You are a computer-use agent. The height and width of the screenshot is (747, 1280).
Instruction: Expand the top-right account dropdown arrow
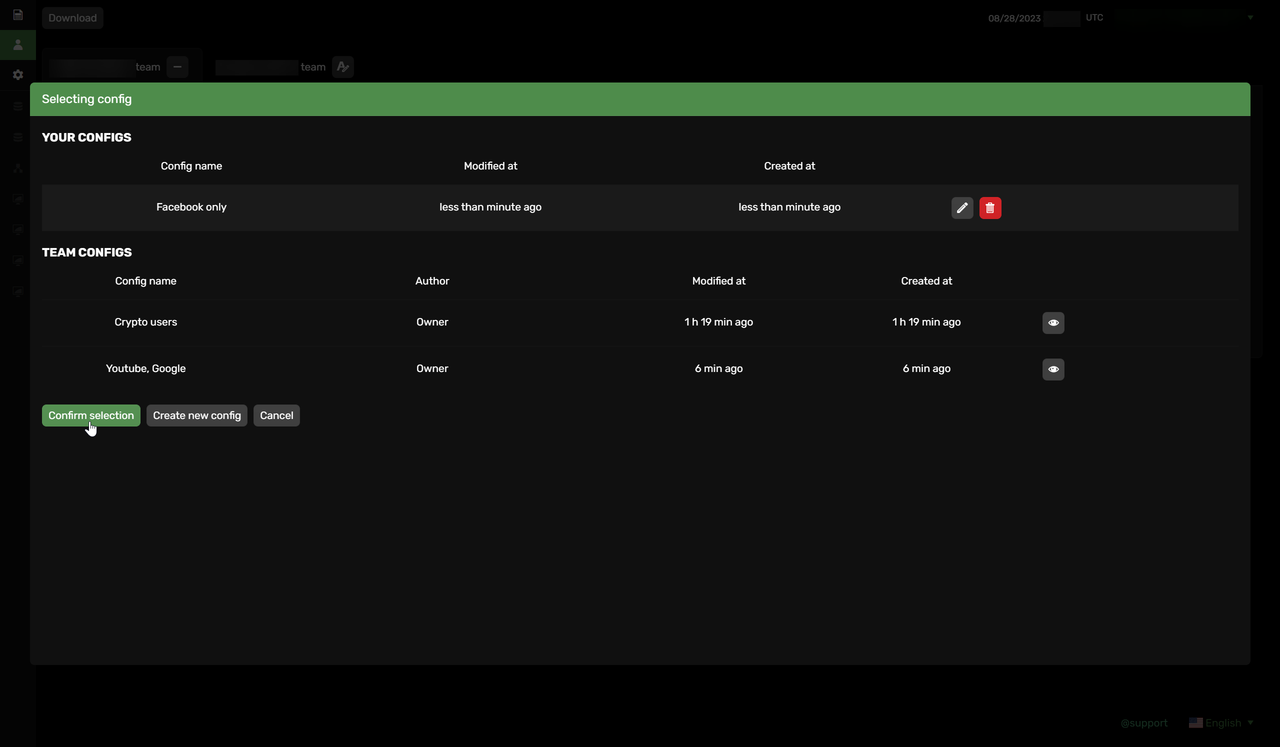(x=1250, y=18)
